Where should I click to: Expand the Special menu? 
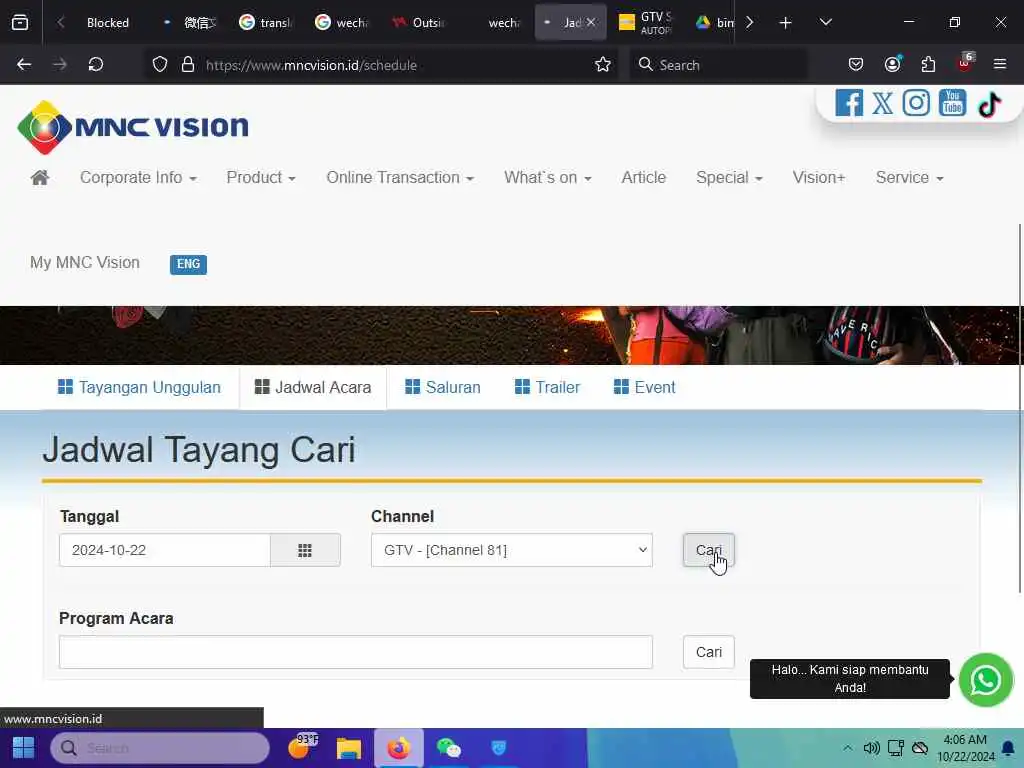[729, 178]
